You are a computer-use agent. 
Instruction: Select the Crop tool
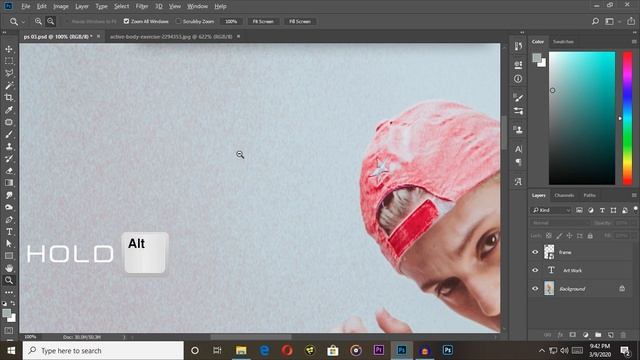coord(9,98)
